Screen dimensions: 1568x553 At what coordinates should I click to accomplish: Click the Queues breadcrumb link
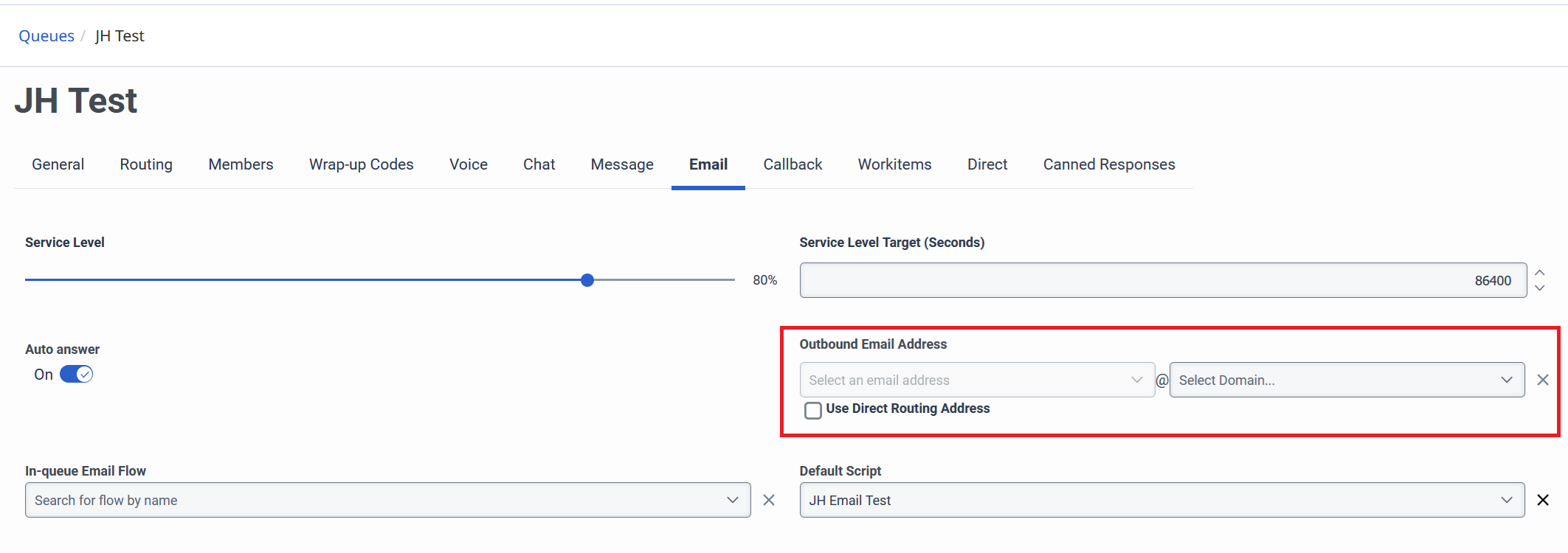46,36
